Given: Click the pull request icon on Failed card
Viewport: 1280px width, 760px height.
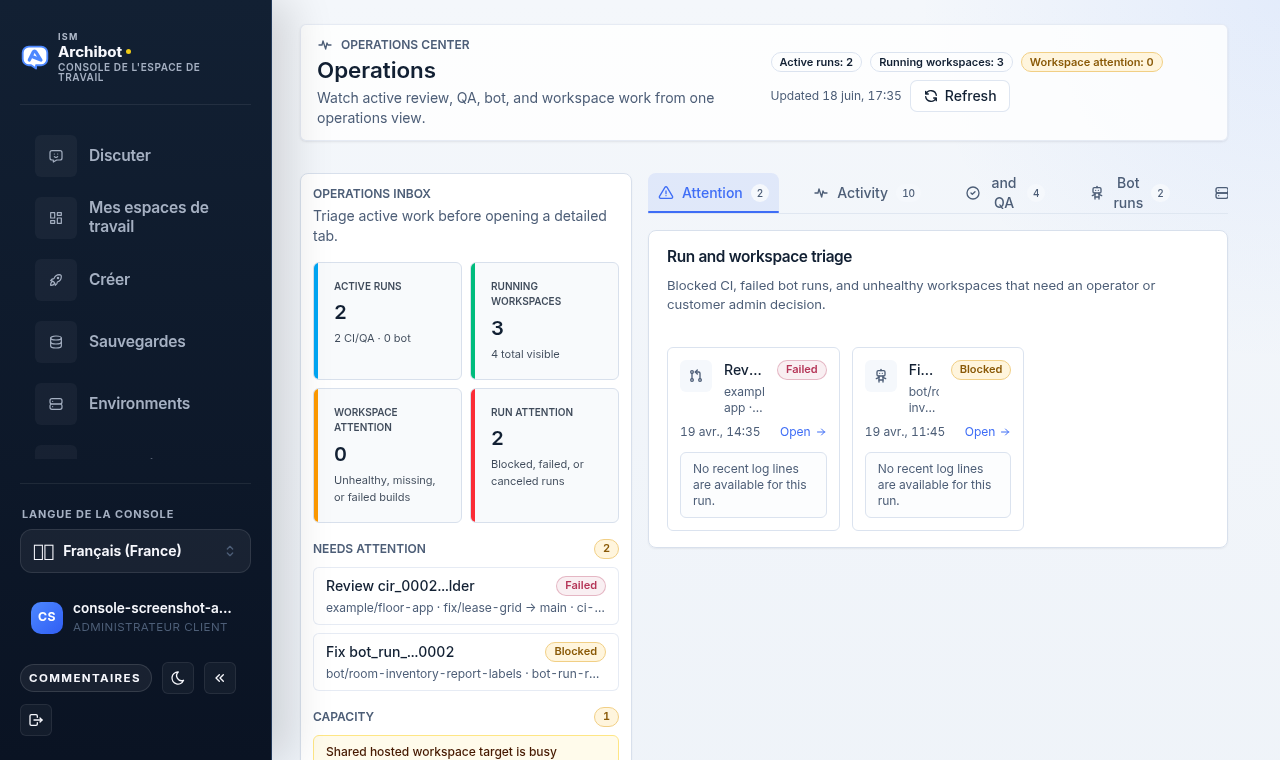Looking at the screenshot, I should click(x=696, y=376).
